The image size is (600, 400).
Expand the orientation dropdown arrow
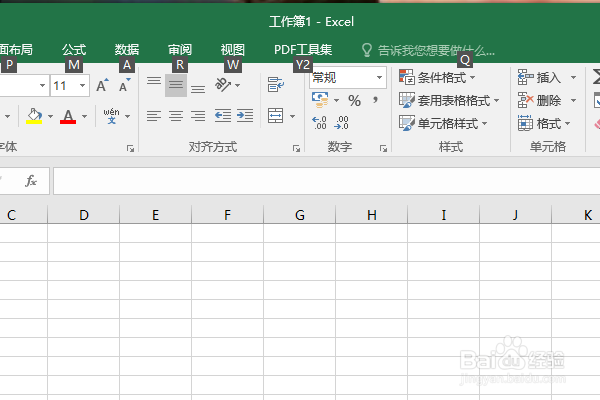[238, 85]
